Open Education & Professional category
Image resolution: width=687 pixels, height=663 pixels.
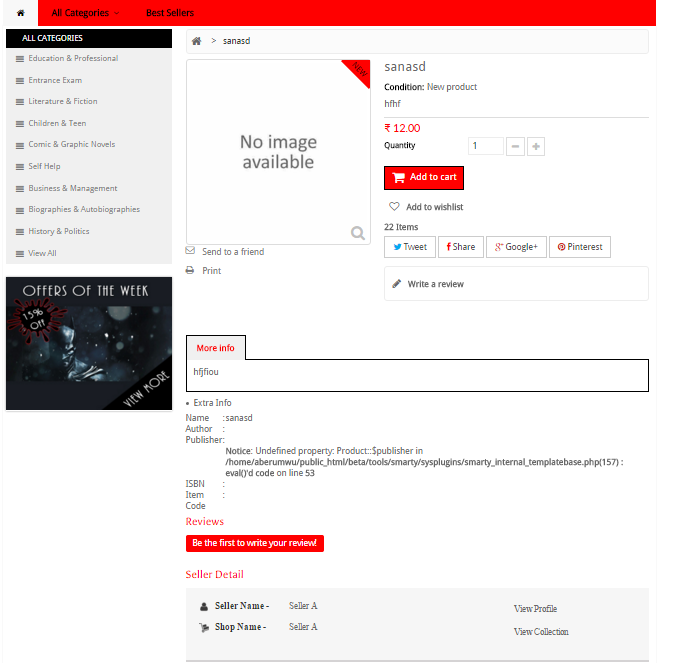click(x=73, y=58)
